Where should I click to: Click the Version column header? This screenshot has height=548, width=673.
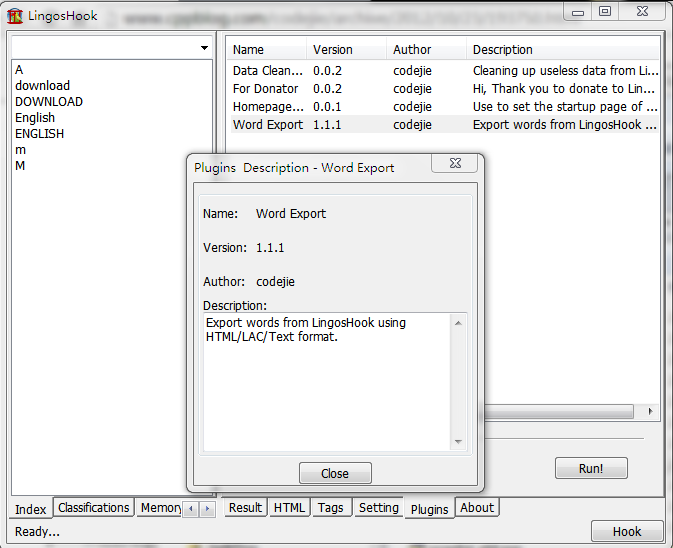pyautogui.click(x=346, y=50)
